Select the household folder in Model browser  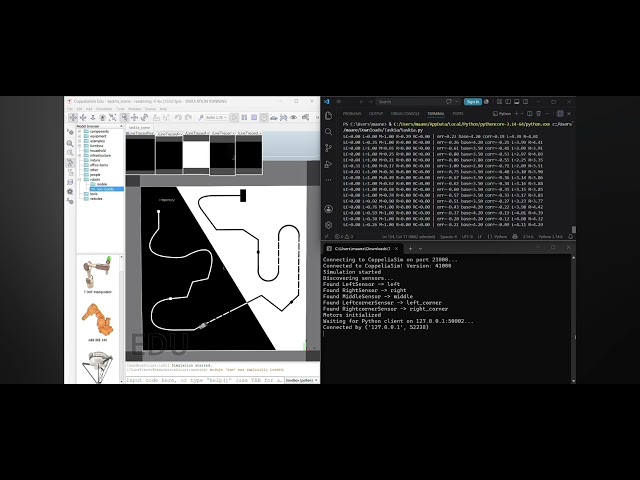point(98,151)
